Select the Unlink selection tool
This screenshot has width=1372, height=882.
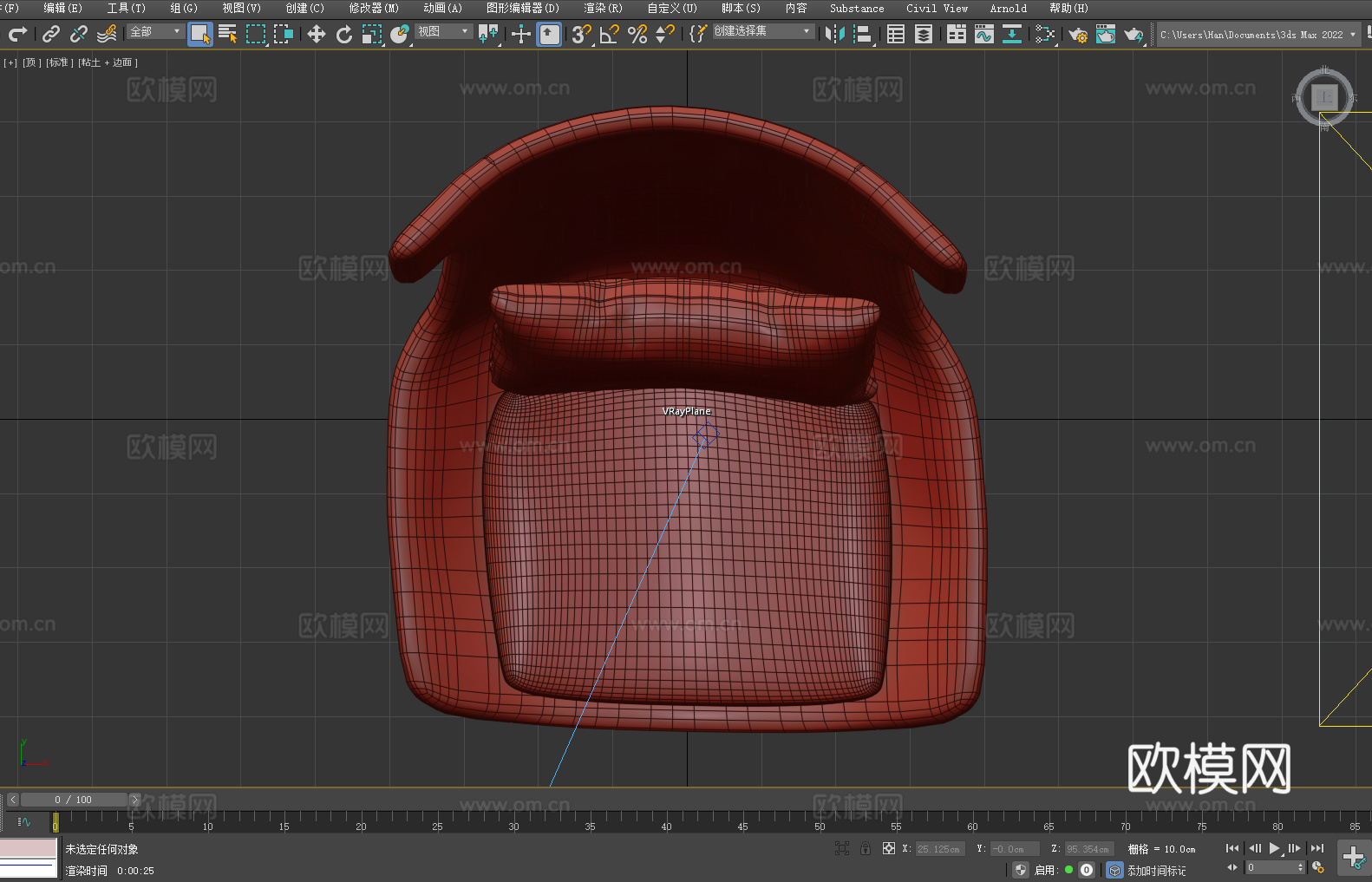pos(79,34)
